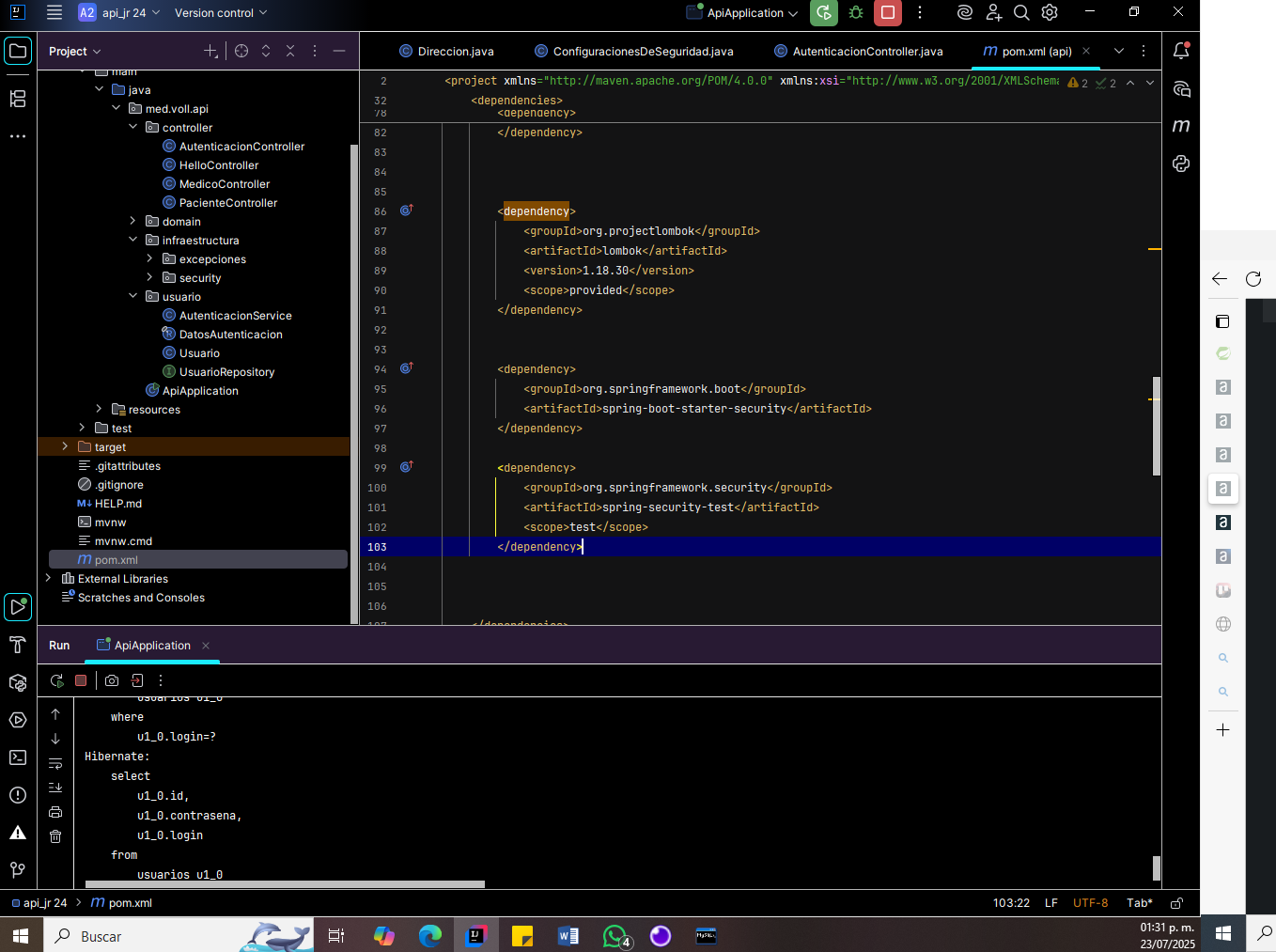Click the Clear All trash icon in Run console
This screenshot has width=1276, height=952.
[x=55, y=836]
